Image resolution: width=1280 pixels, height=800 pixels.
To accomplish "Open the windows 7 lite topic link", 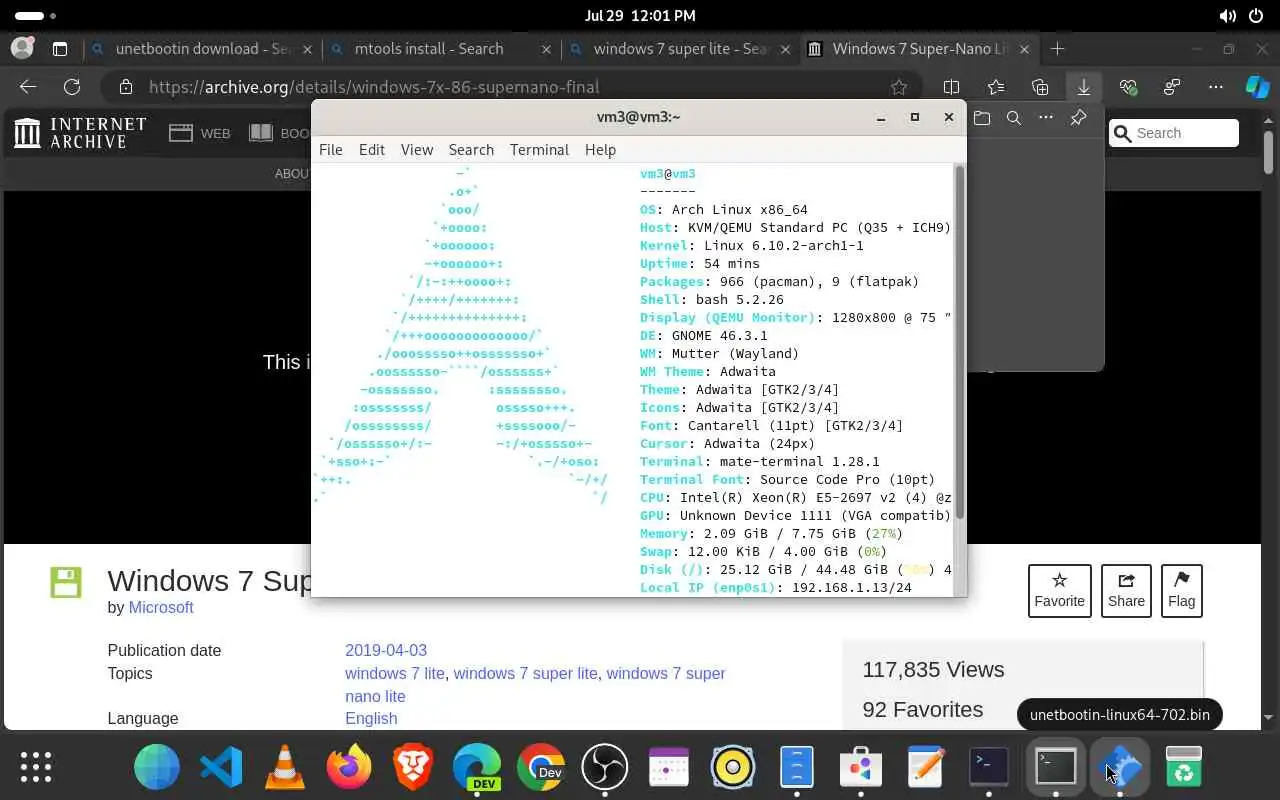I will (x=395, y=673).
